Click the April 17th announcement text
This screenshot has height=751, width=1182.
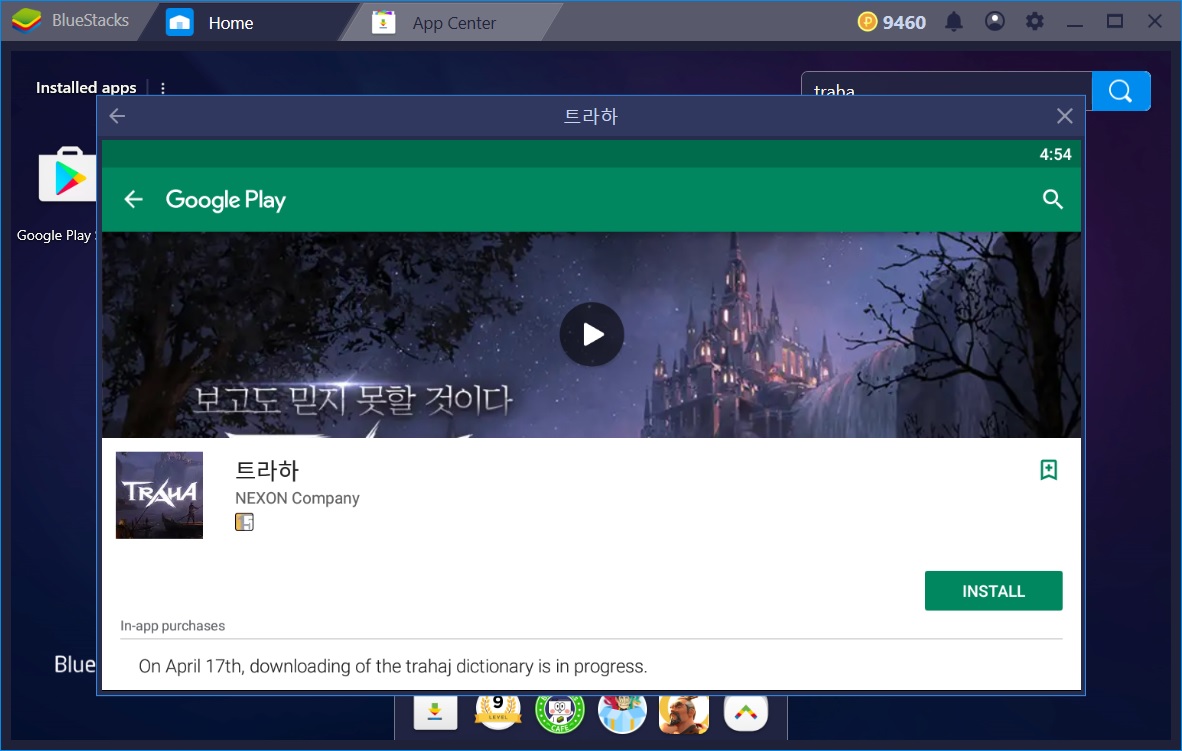(x=393, y=666)
